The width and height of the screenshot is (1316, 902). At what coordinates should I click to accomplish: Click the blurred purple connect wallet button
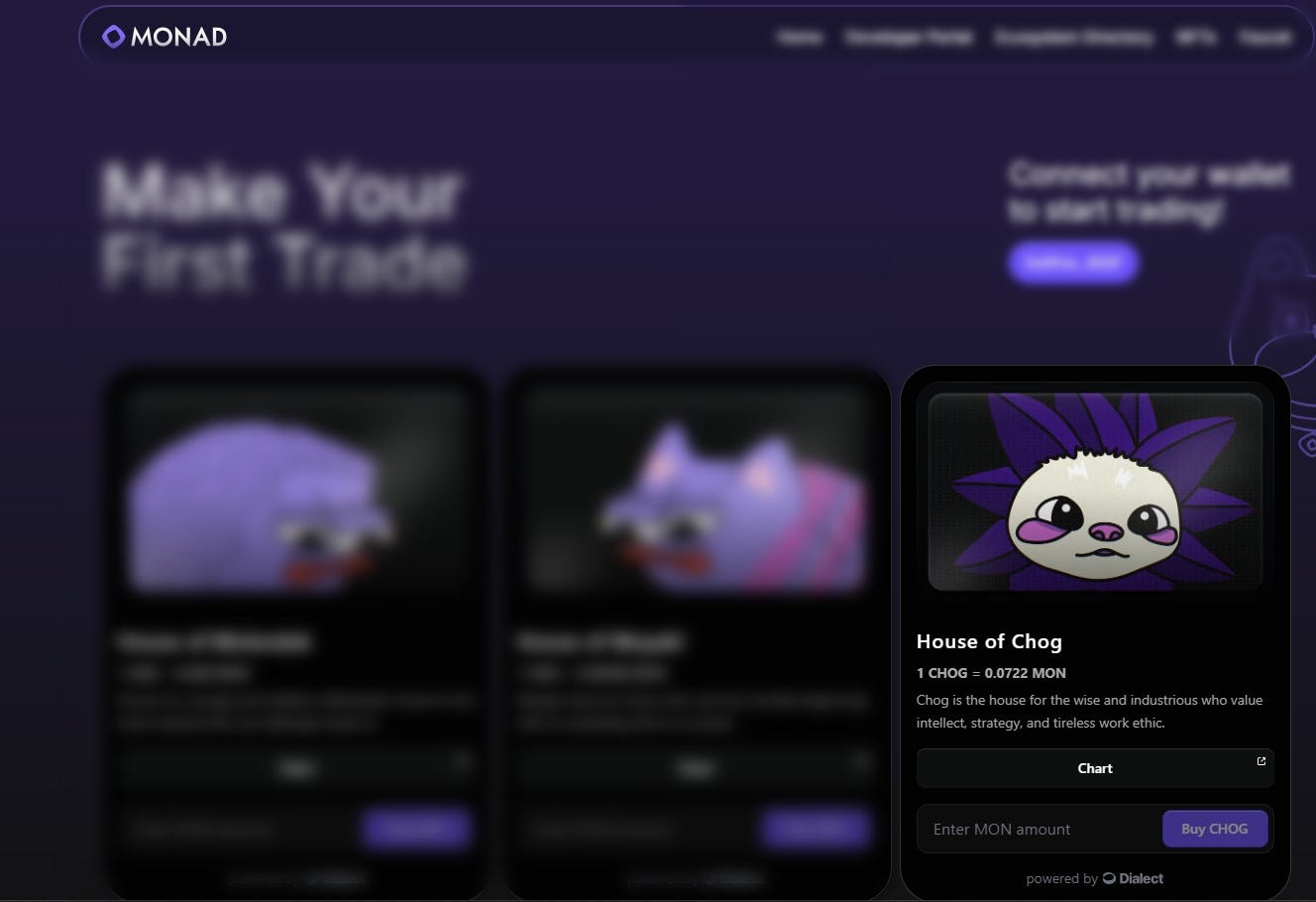(x=1072, y=263)
